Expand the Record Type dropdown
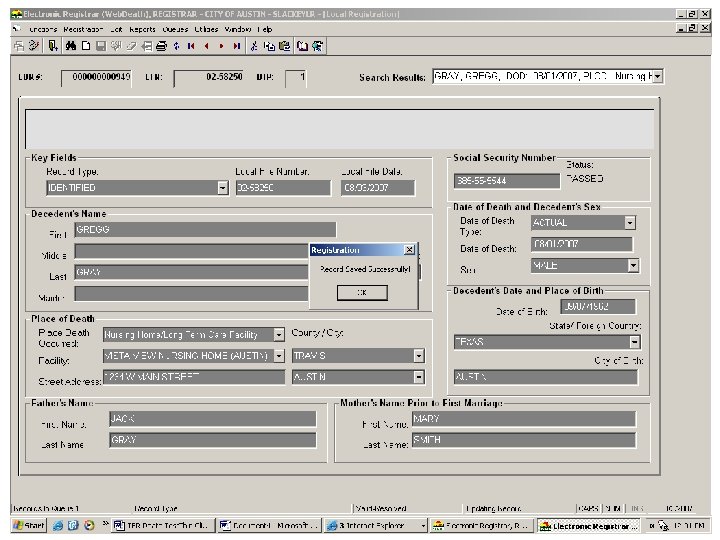This screenshot has width=720, height=540. coord(223,188)
